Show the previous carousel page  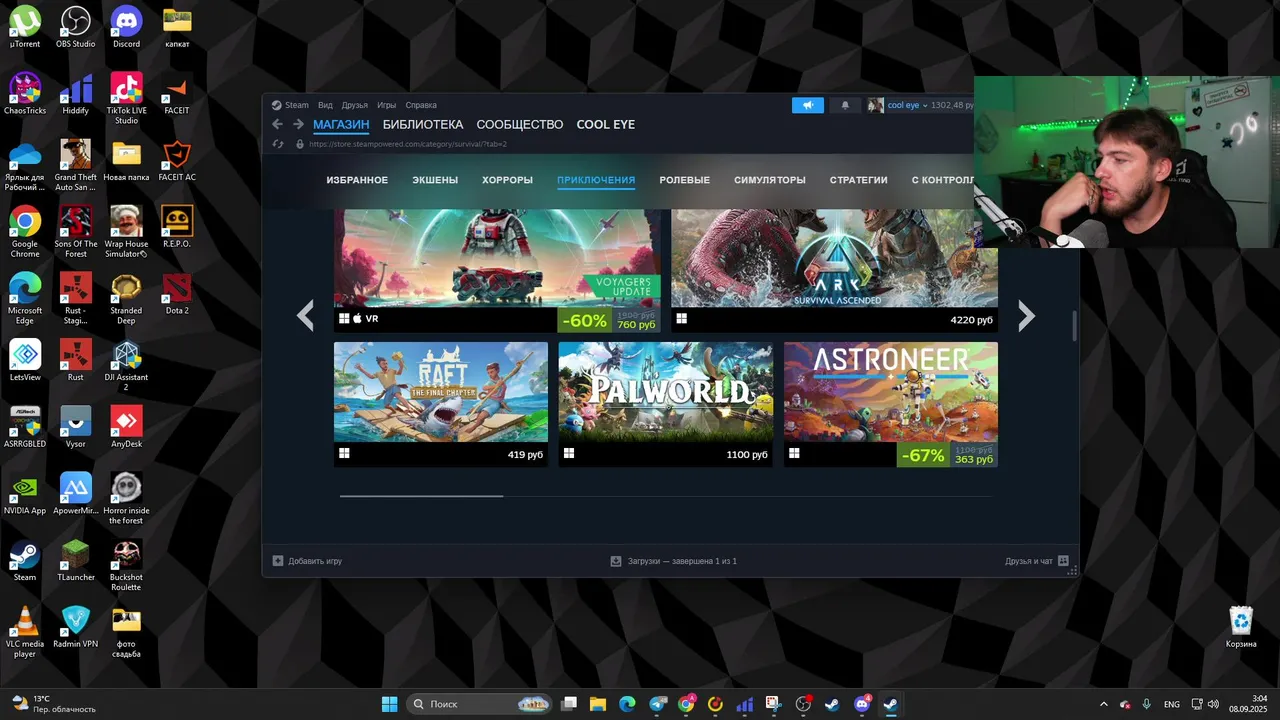click(306, 316)
